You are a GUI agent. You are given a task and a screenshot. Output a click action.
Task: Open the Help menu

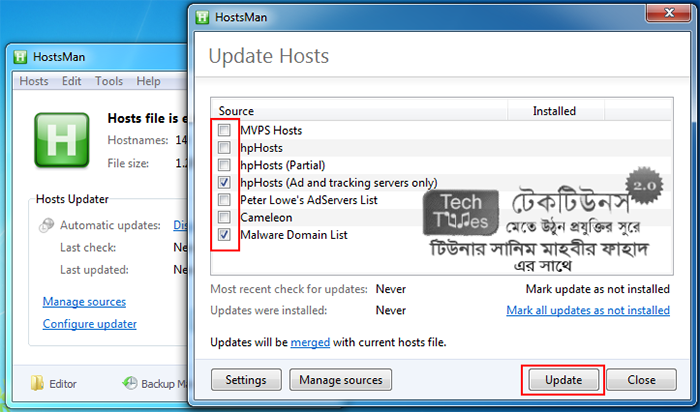click(x=148, y=81)
